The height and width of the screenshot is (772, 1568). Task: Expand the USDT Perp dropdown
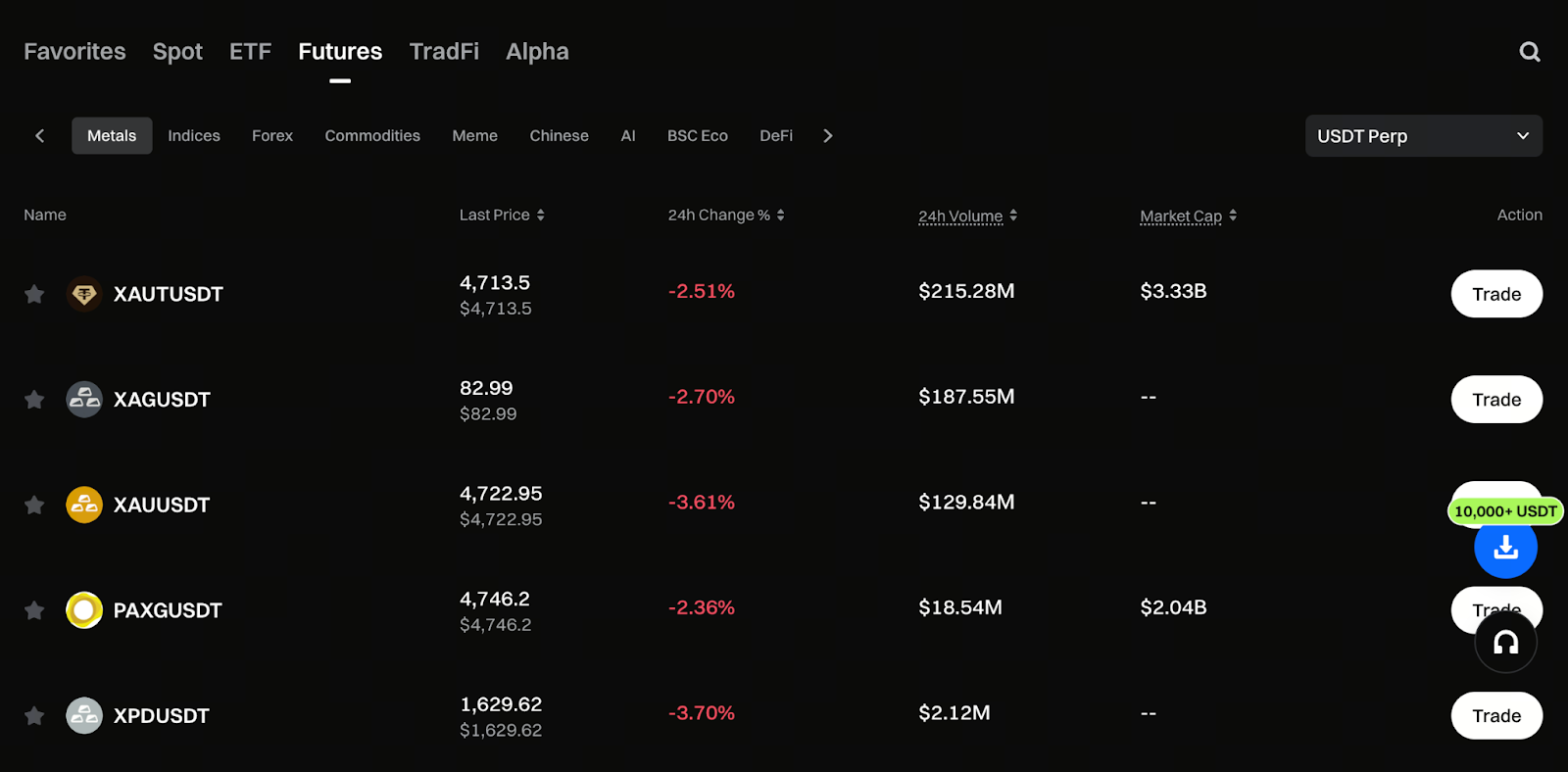[1423, 136]
